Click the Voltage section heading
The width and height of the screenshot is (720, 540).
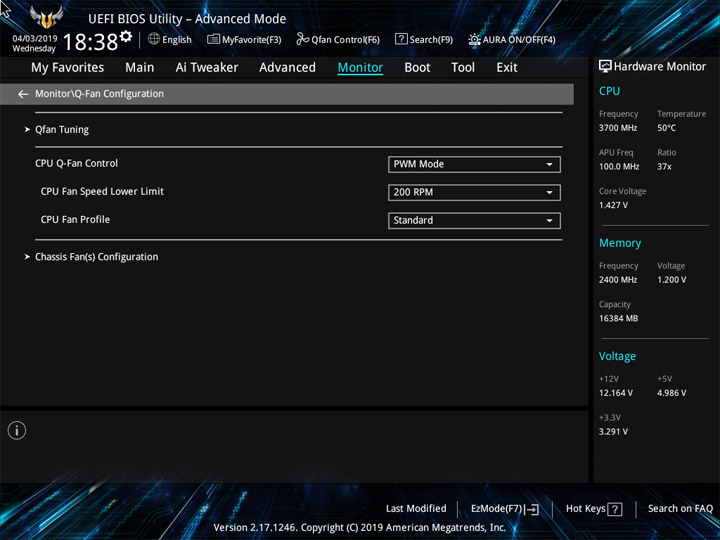point(617,356)
